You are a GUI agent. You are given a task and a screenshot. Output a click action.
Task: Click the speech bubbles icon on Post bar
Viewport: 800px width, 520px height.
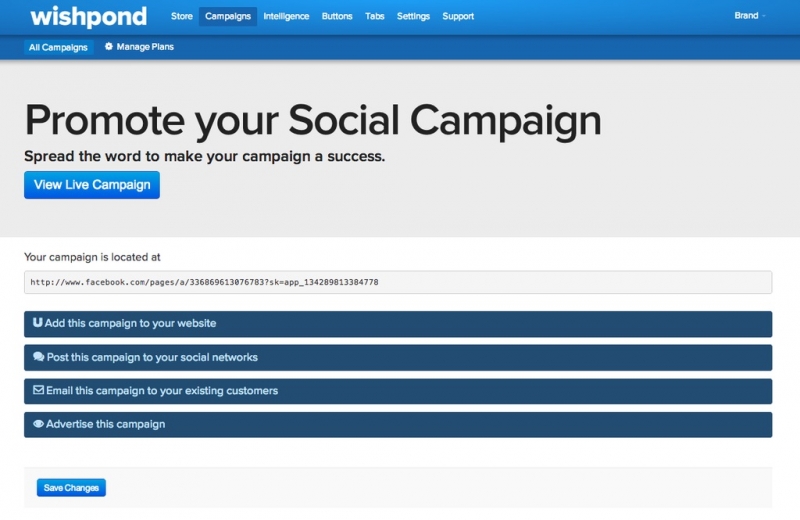38,357
